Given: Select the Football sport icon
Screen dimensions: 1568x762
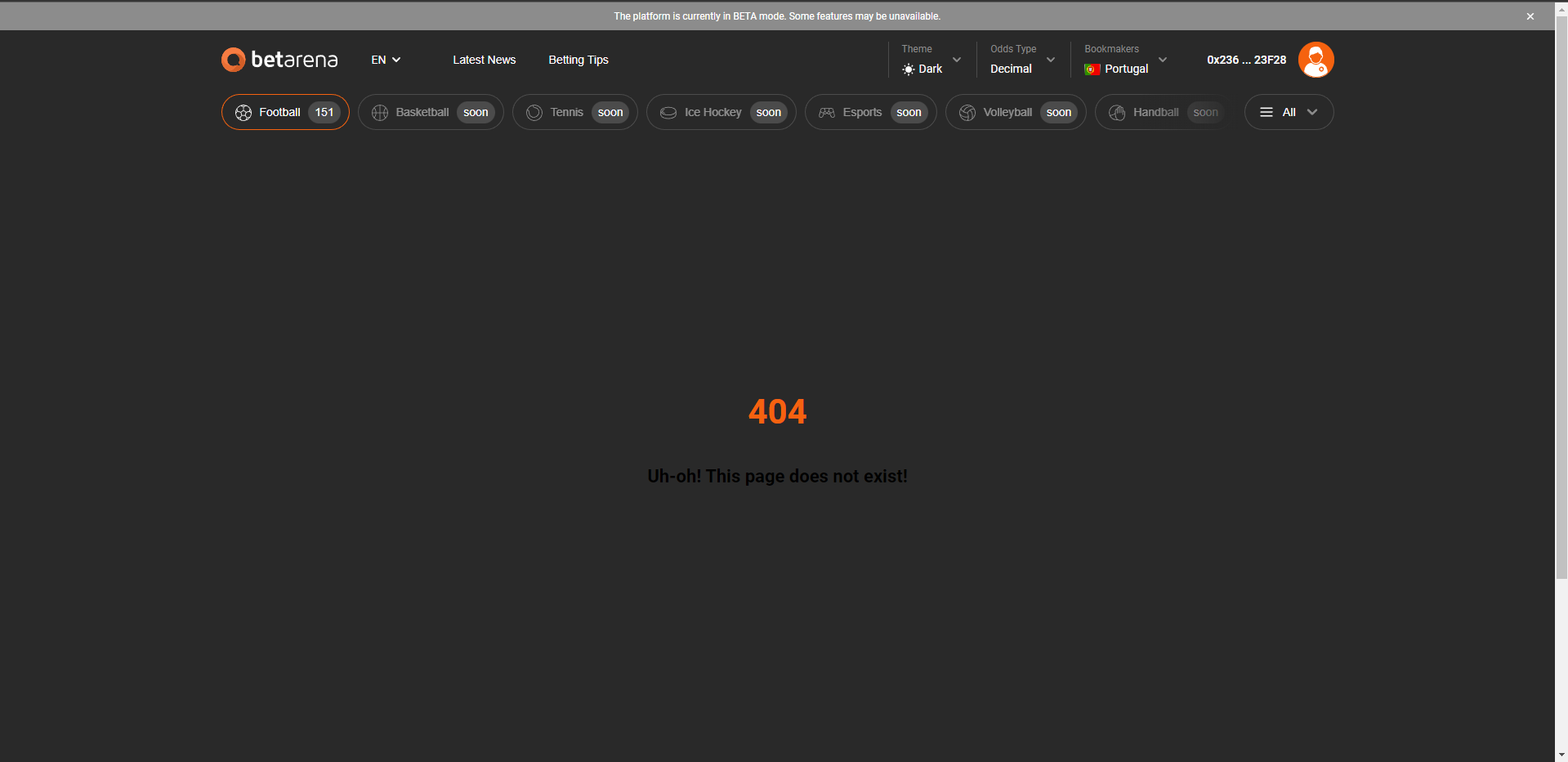Looking at the screenshot, I should (243, 112).
